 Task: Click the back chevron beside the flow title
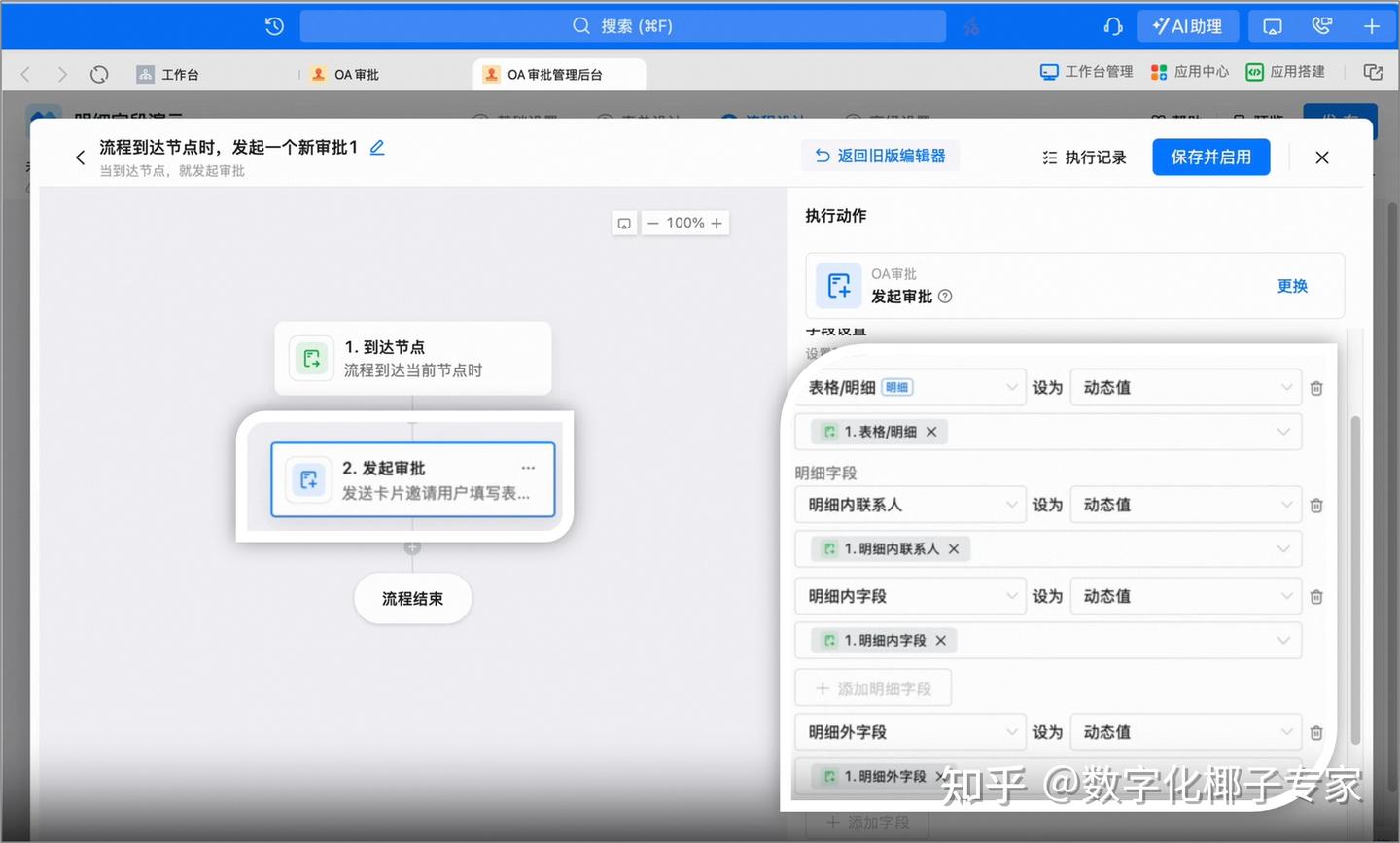click(x=80, y=158)
